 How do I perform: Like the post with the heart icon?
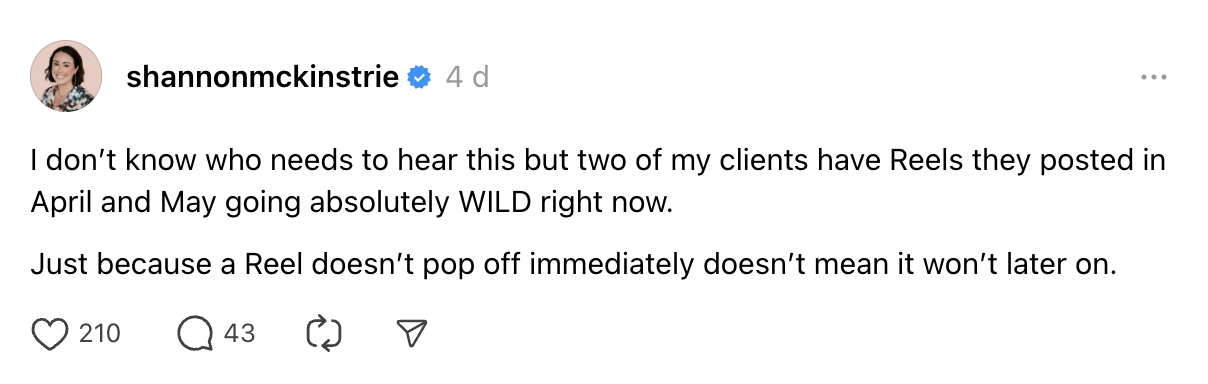point(49,333)
